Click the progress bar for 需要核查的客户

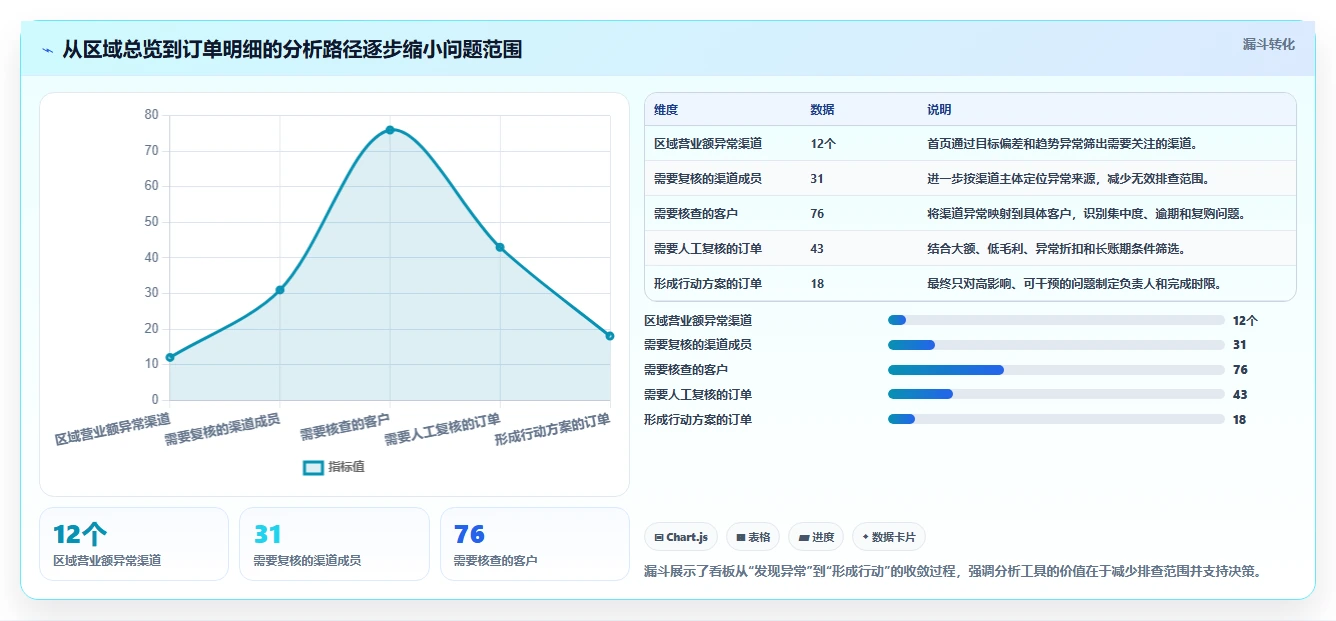coord(1056,370)
